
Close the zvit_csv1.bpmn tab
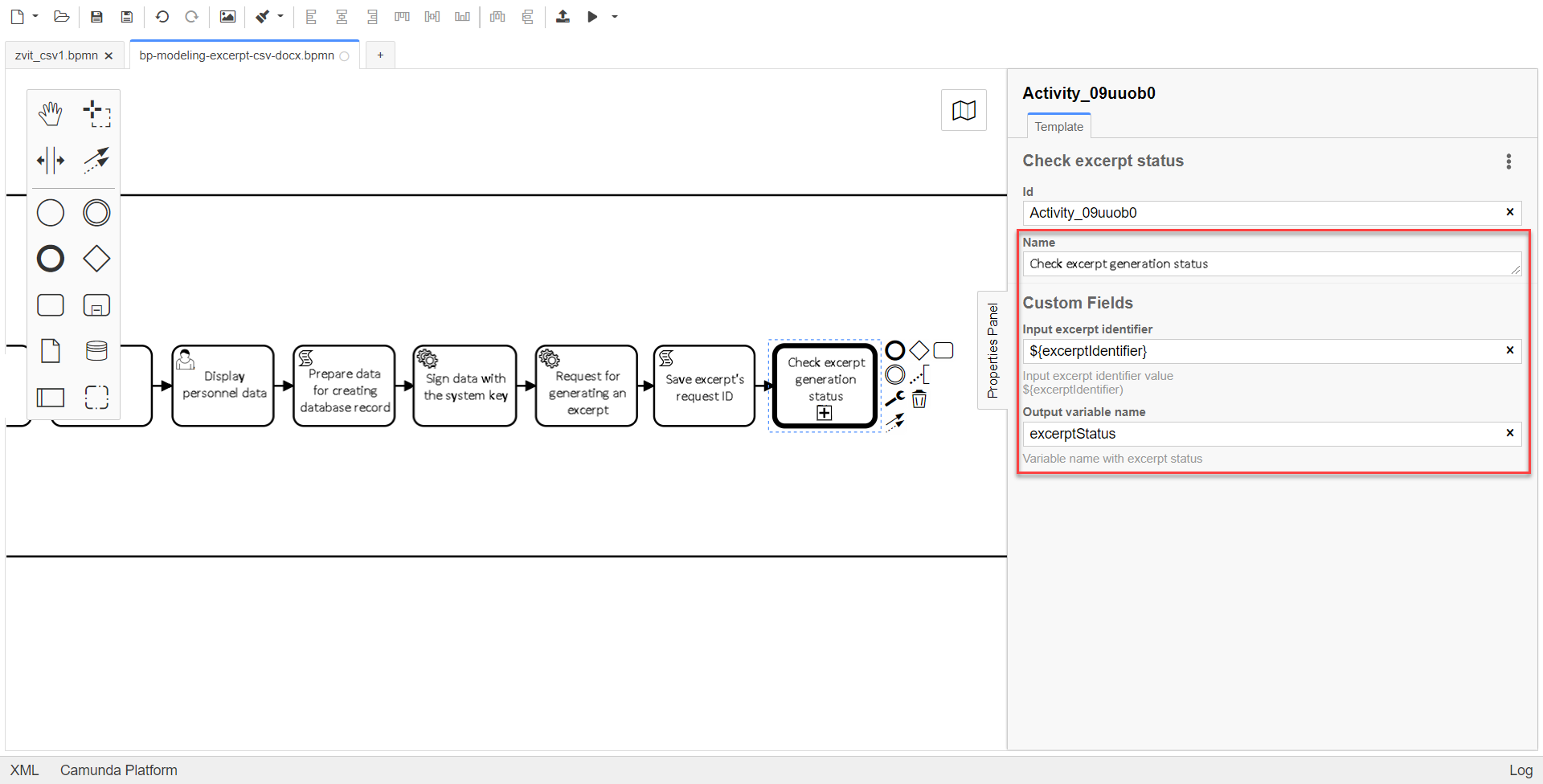(x=108, y=55)
